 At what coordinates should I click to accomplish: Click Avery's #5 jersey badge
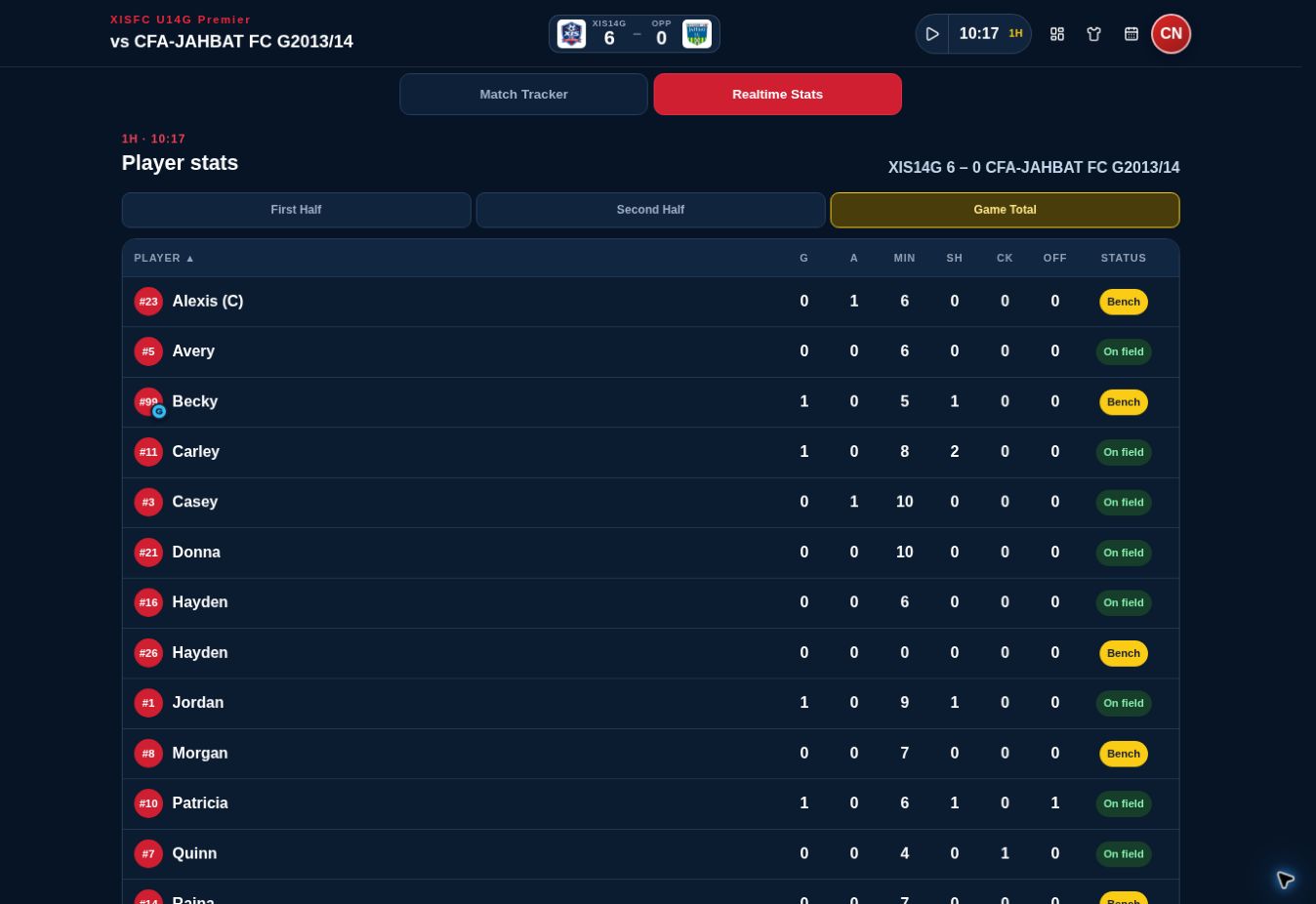[148, 351]
